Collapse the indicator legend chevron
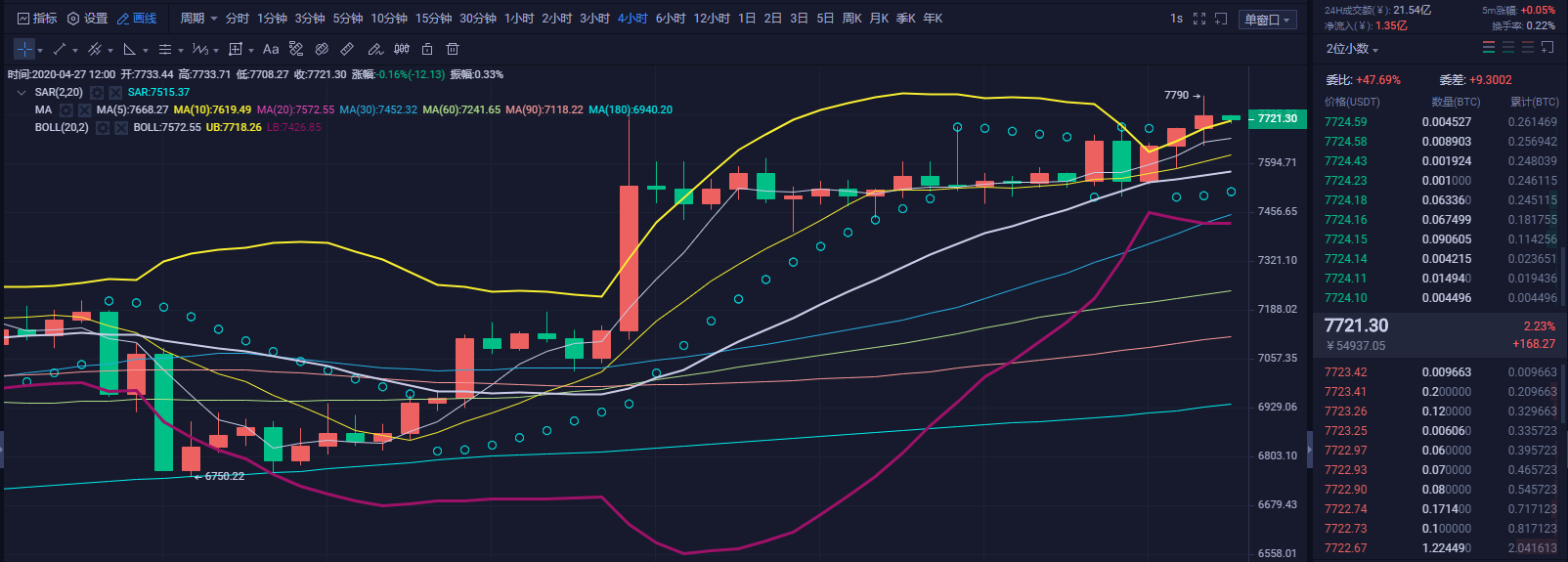Viewport: 1568px width, 562px height. point(22,93)
